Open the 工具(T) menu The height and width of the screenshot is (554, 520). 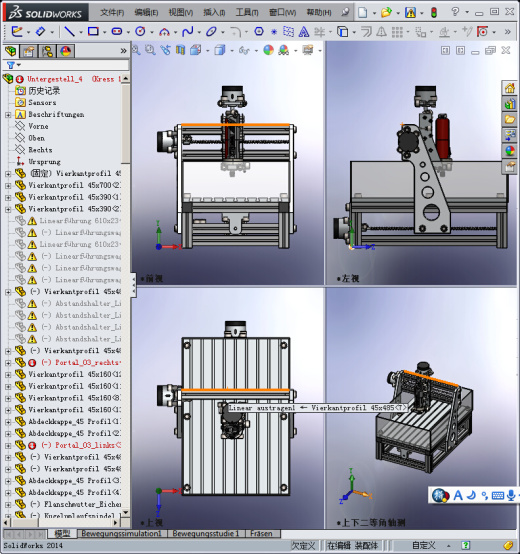(x=247, y=13)
